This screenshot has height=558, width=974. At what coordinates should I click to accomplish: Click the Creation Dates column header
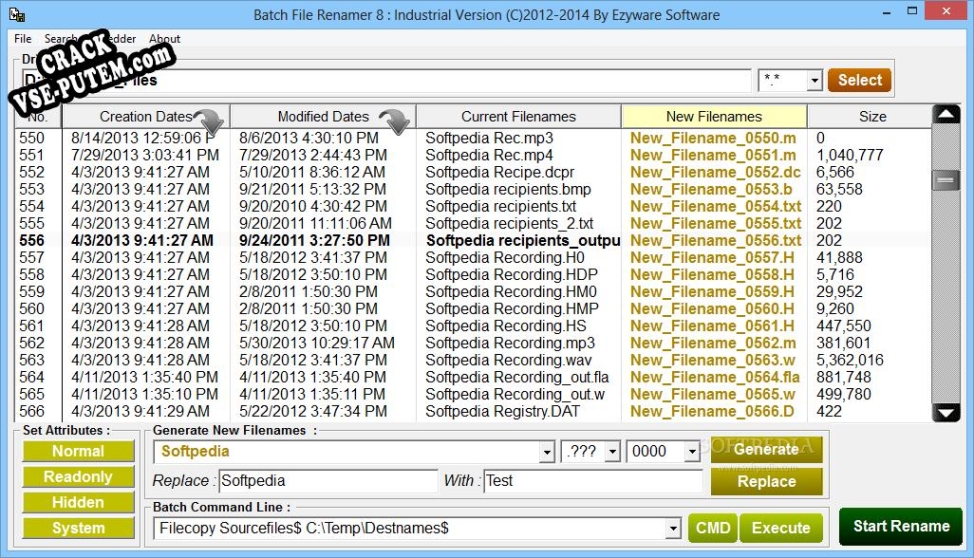(x=146, y=116)
